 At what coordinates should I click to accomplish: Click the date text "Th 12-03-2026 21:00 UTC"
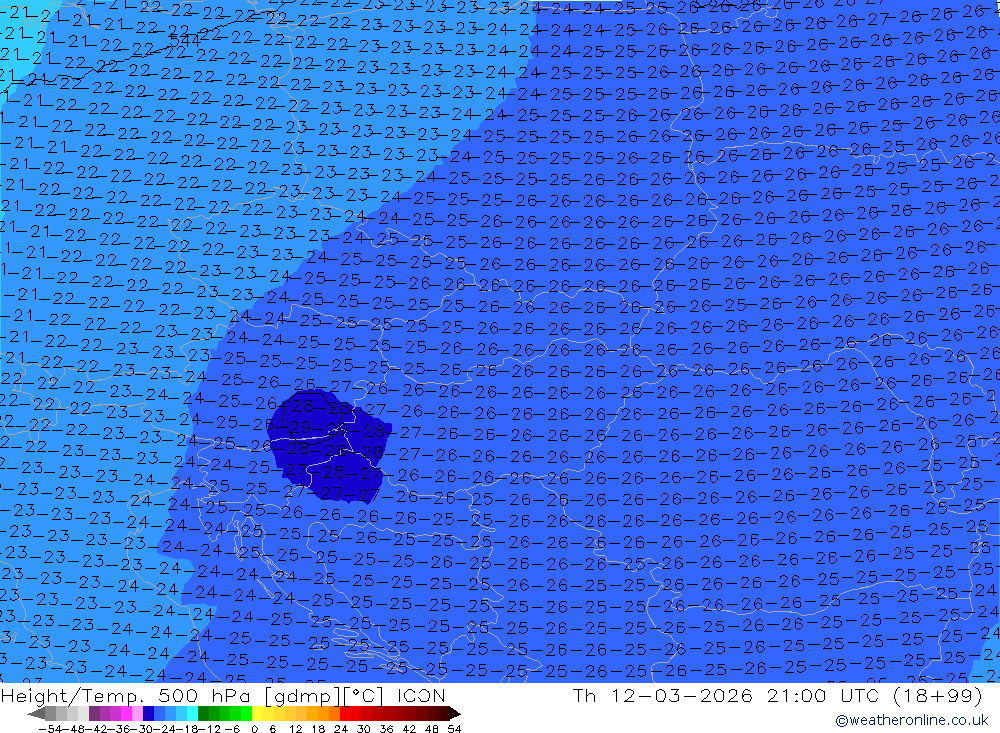[x=726, y=695]
